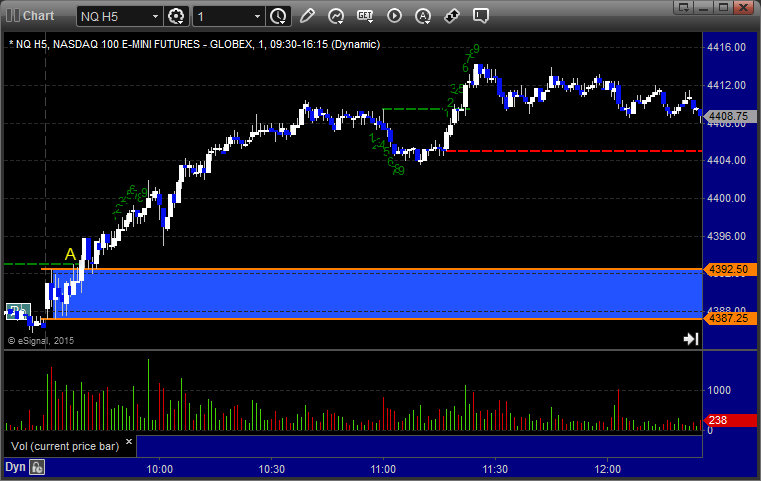Image resolution: width=761 pixels, height=481 pixels.
Task: Click the 10:00 time axis label
Action: (x=160, y=469)
